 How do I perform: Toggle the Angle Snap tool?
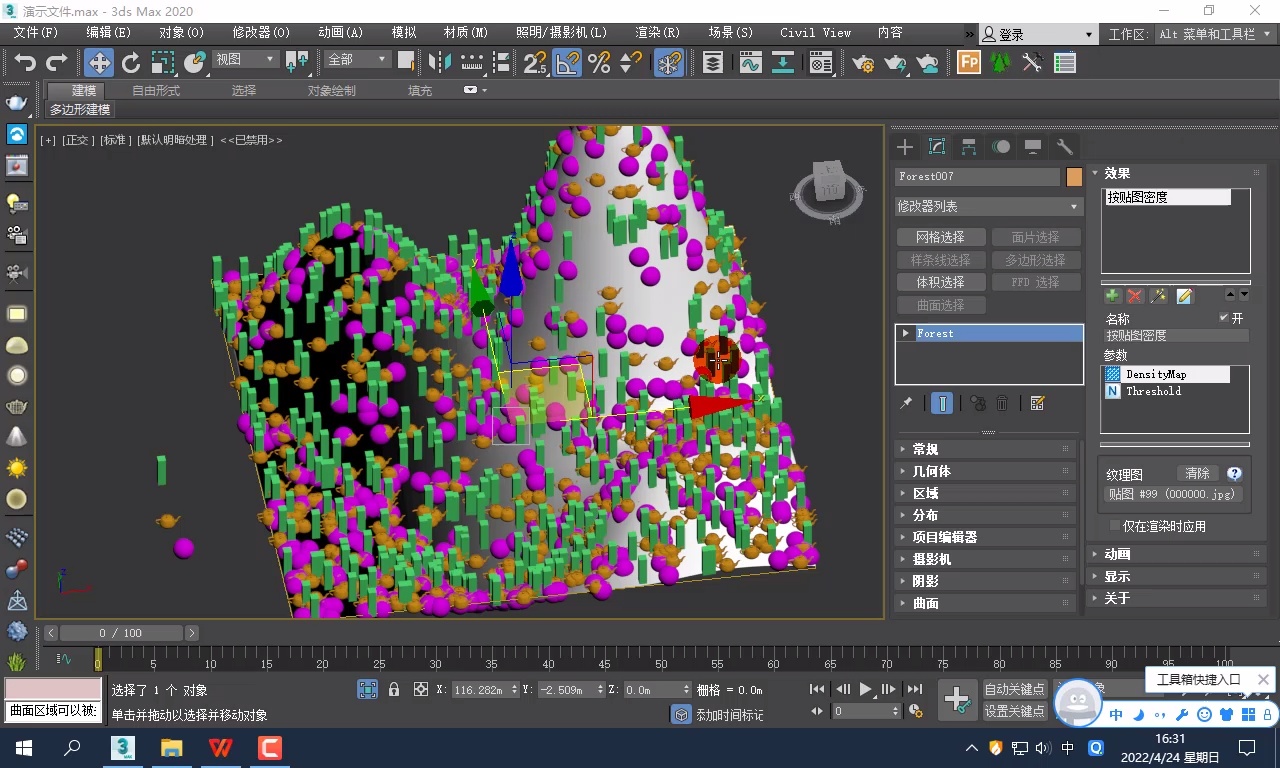pos(567,62)
